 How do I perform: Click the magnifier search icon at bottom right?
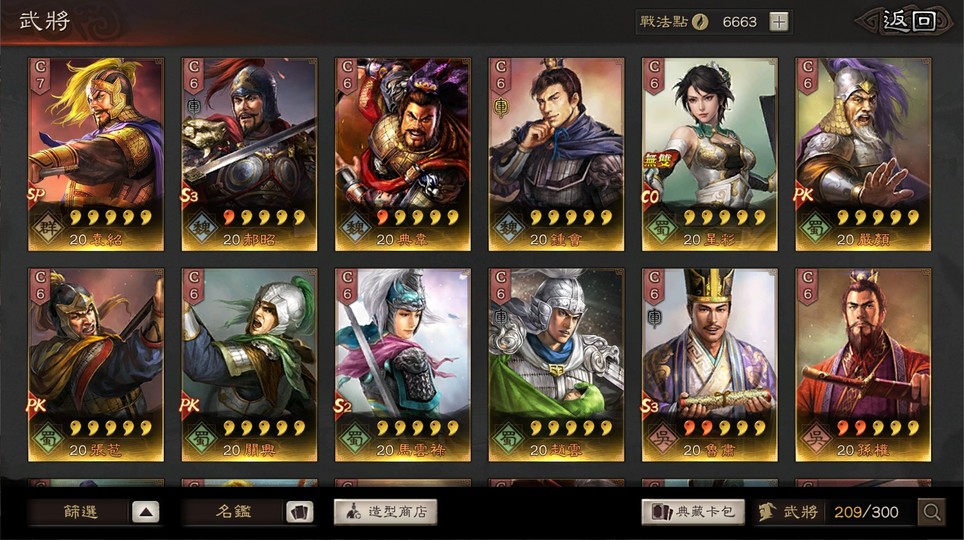point(931,512)
